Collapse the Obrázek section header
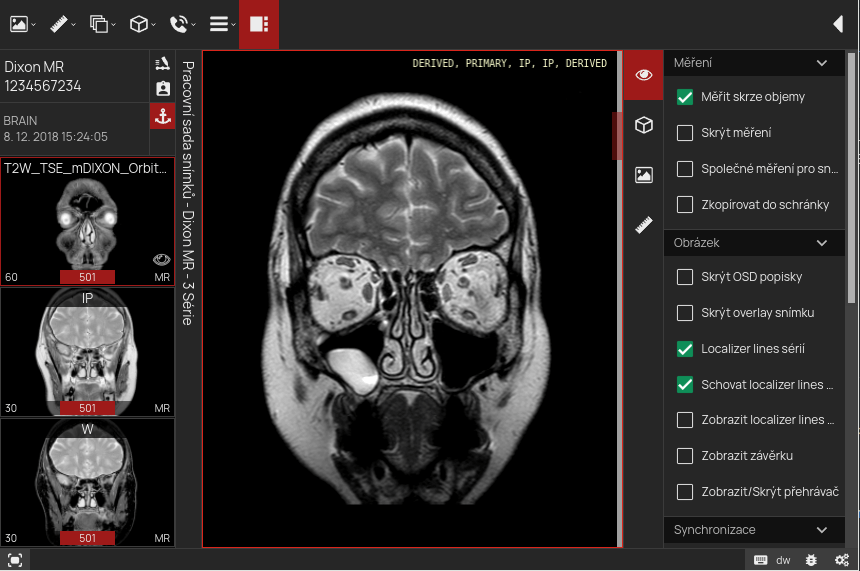The height and width of the screenshot is (571, 860). [822, 243]
